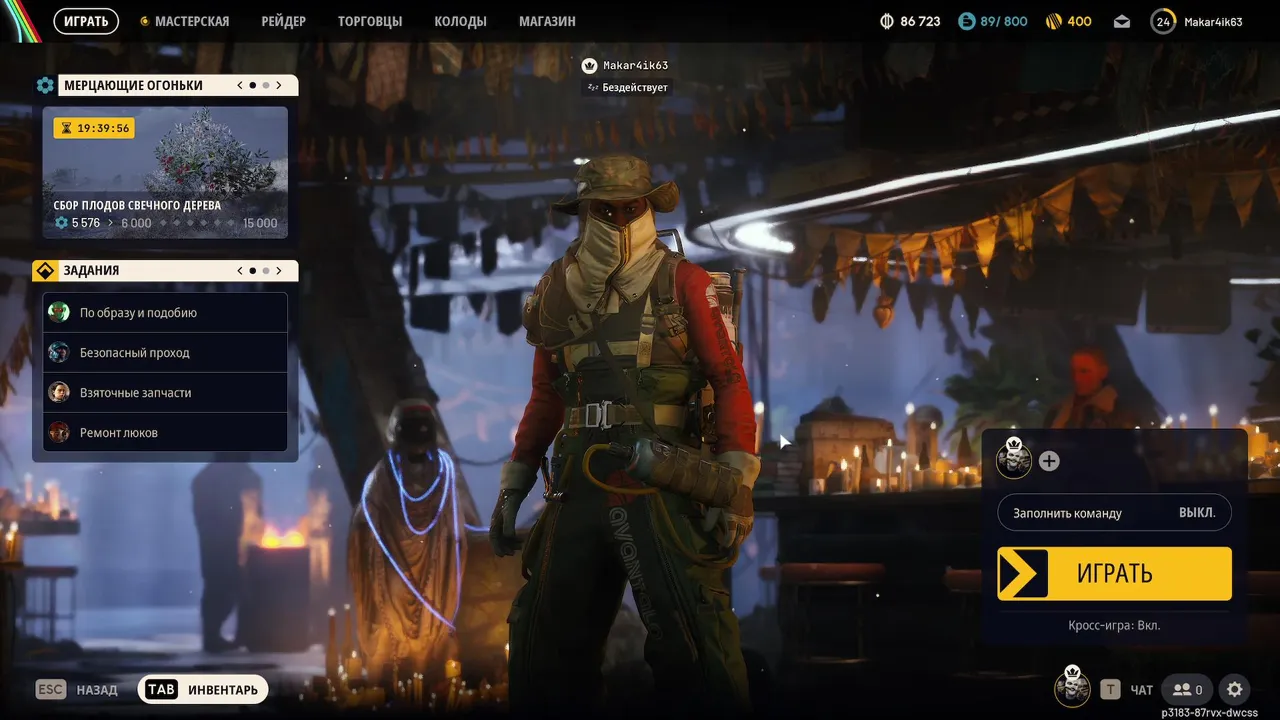Viewport: 1280px width, 720px height.
Task: Click the 19:39:56 event timer
Action: point(94,128)
